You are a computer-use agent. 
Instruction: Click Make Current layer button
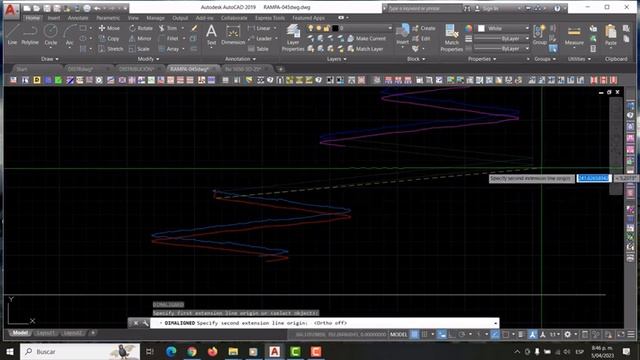367,38
